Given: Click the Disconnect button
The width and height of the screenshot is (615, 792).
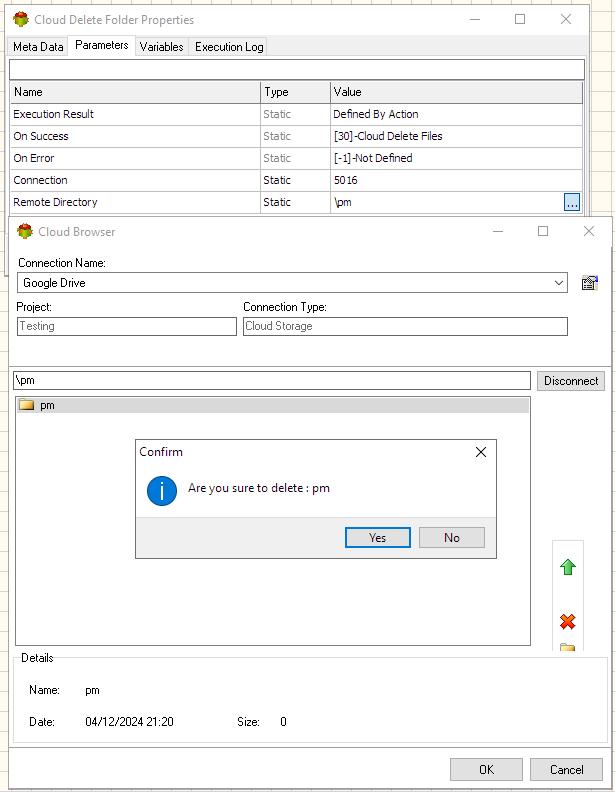Looking at the screenshot, I should click(571, 381).
